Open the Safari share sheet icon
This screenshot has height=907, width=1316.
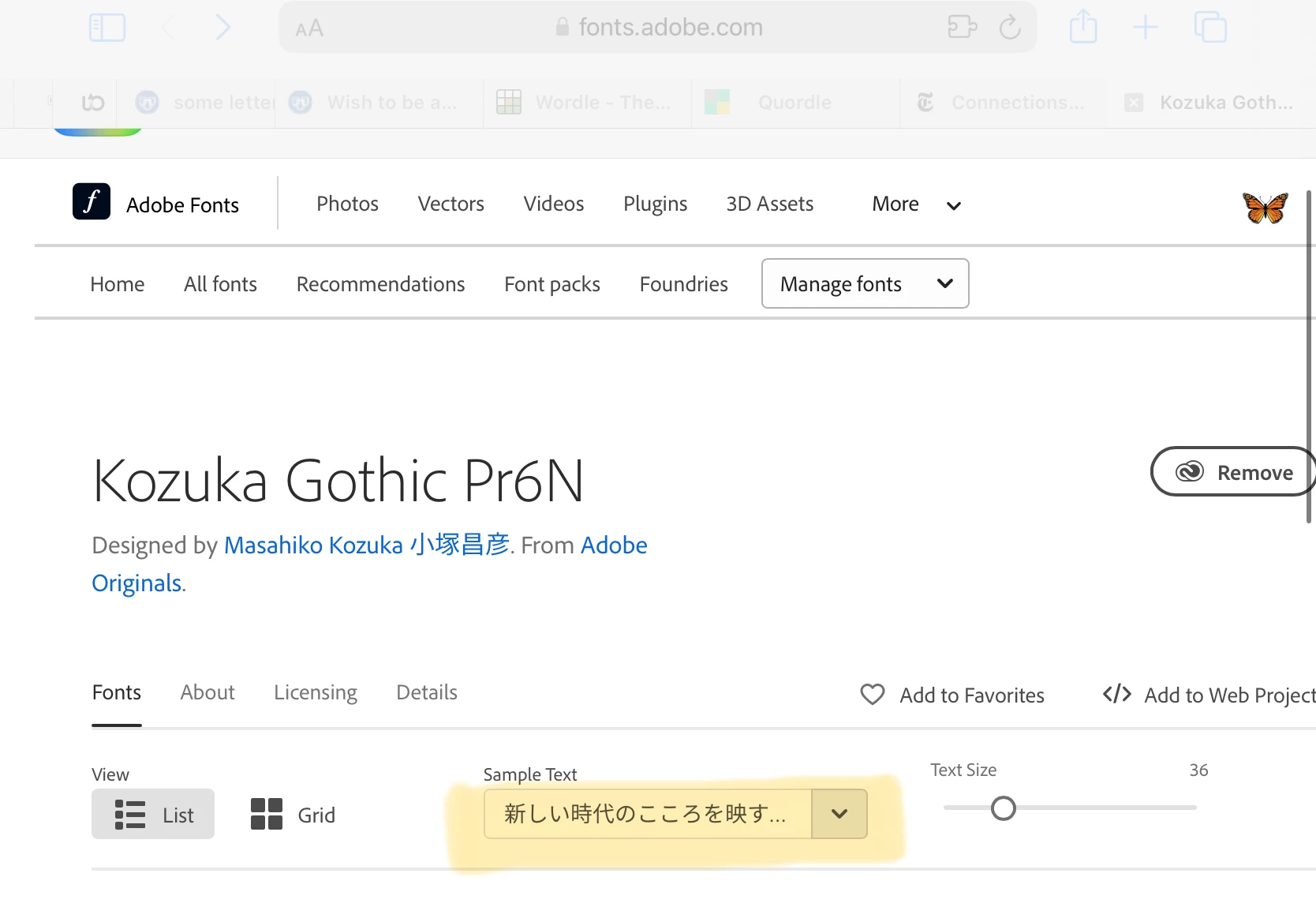[x=1083, y=26]
